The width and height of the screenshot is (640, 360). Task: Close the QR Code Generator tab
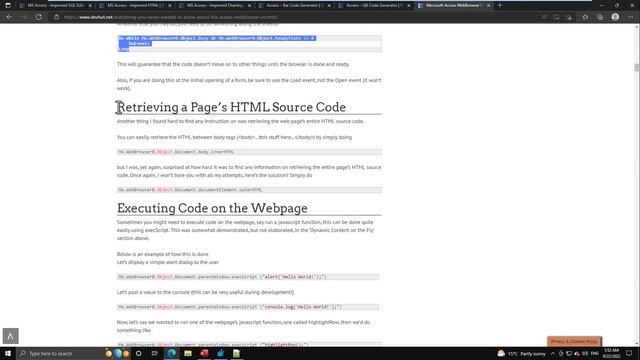pyautogui.click(x=409, y=6)
